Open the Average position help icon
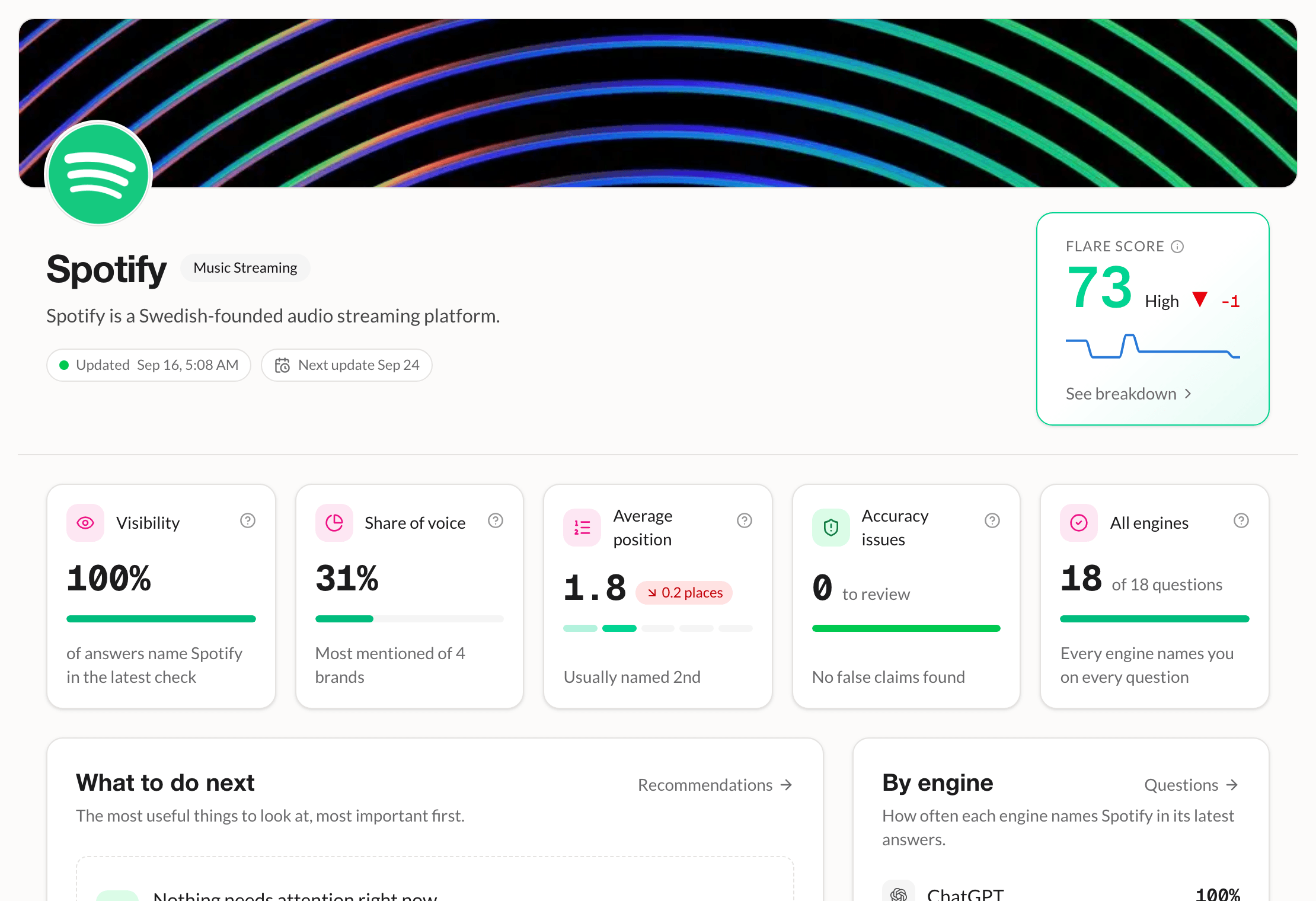The image size is (1316, 901). click(x=745, y=520)
